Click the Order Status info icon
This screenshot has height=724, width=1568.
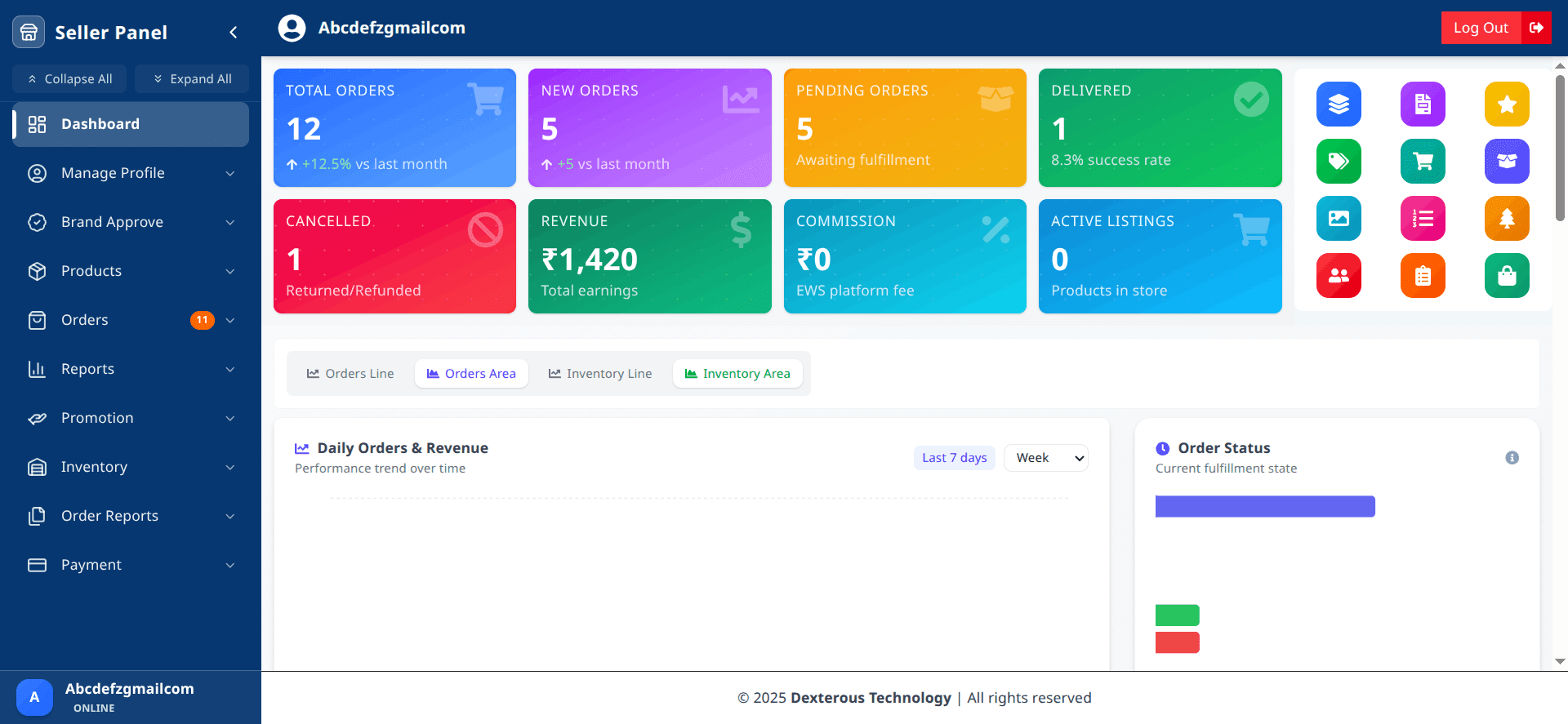(1512, 458)
